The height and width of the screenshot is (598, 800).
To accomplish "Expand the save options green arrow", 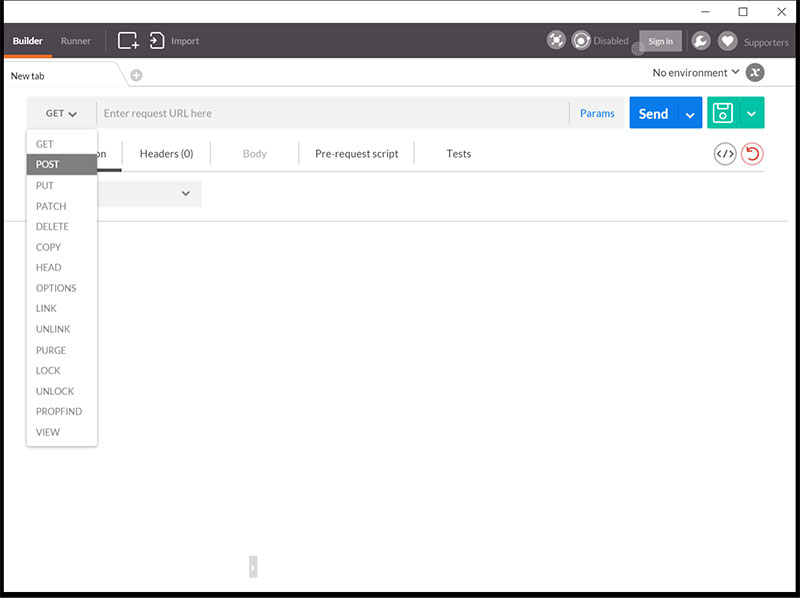I will click(751, 113).
